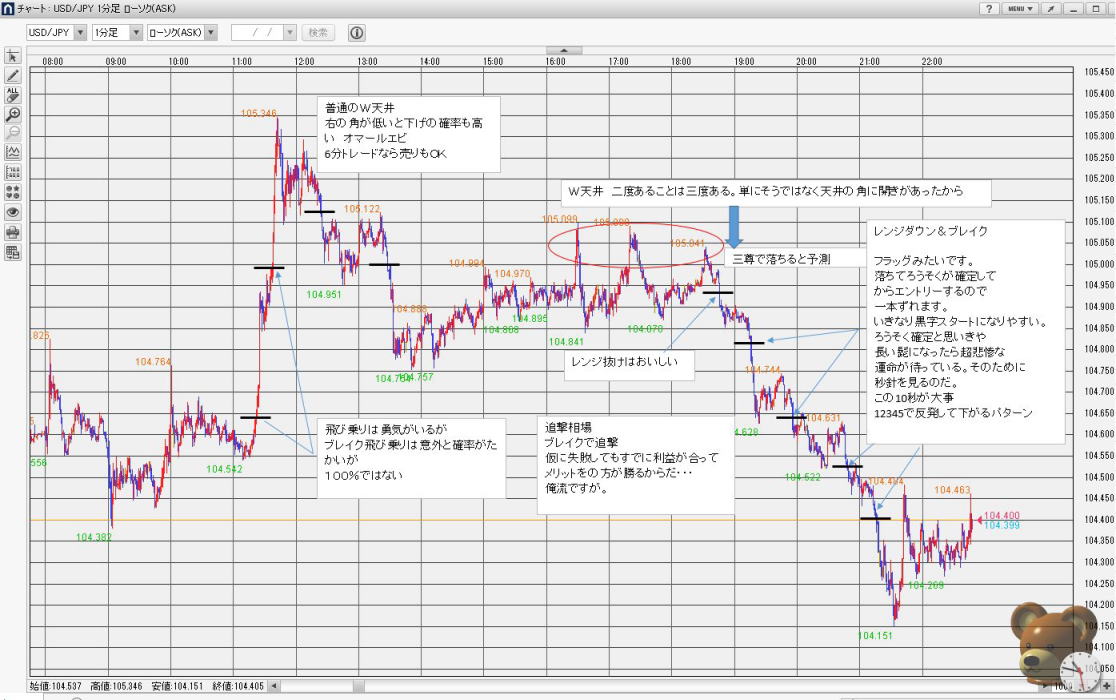Open the MENU button in title bar
1116x700 pixels.
click(x=1019, y=8)
